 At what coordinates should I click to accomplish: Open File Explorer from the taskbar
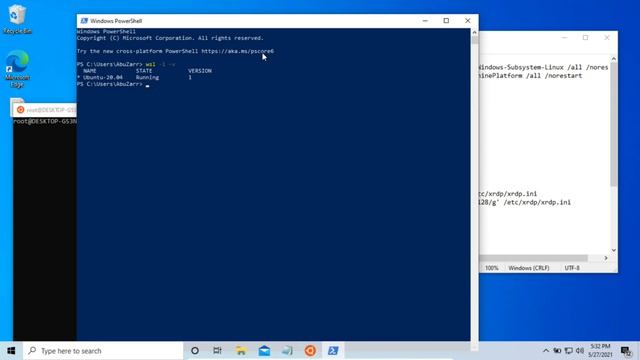[x=241, y=351]
